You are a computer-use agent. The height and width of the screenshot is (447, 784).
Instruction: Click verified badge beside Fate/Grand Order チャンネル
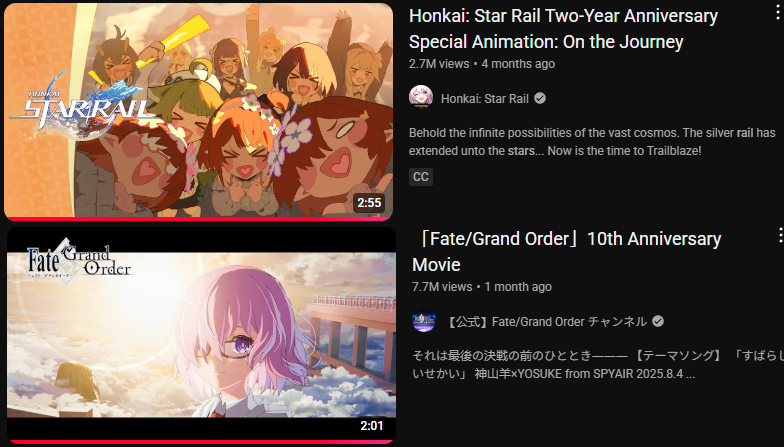[658, 321]
